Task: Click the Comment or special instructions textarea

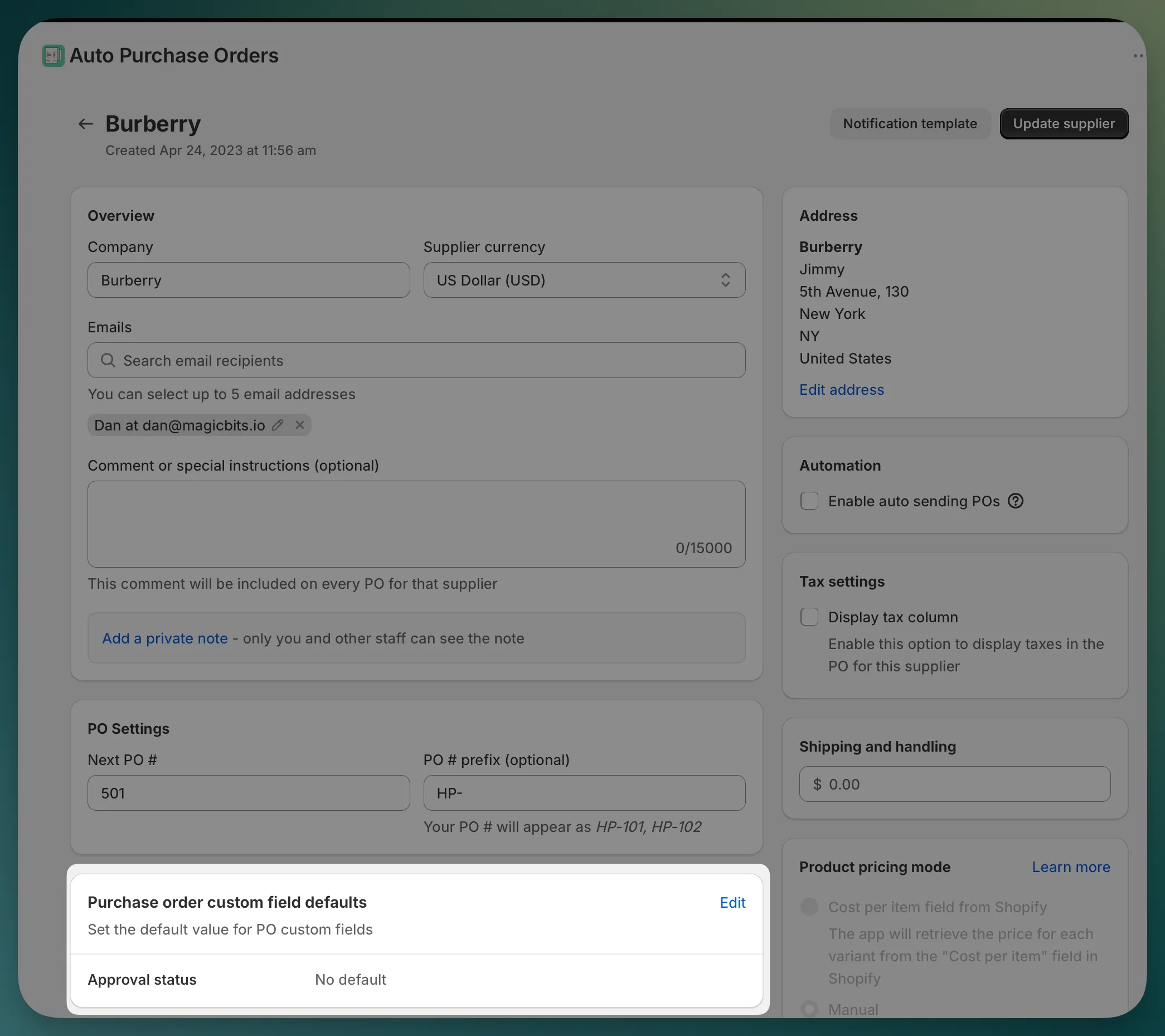Action: tap(416, 524)
